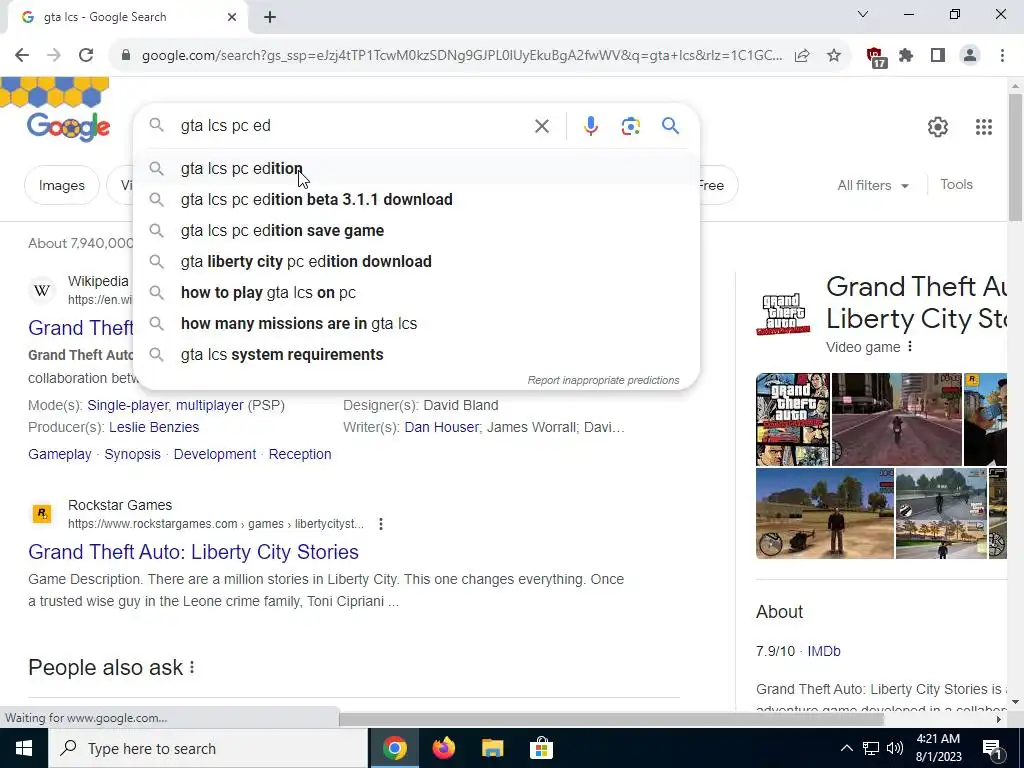Viewport: 1024px width, 768px height.
Task: Switch to Chrome in the taskbar
Action: point(394,748)
